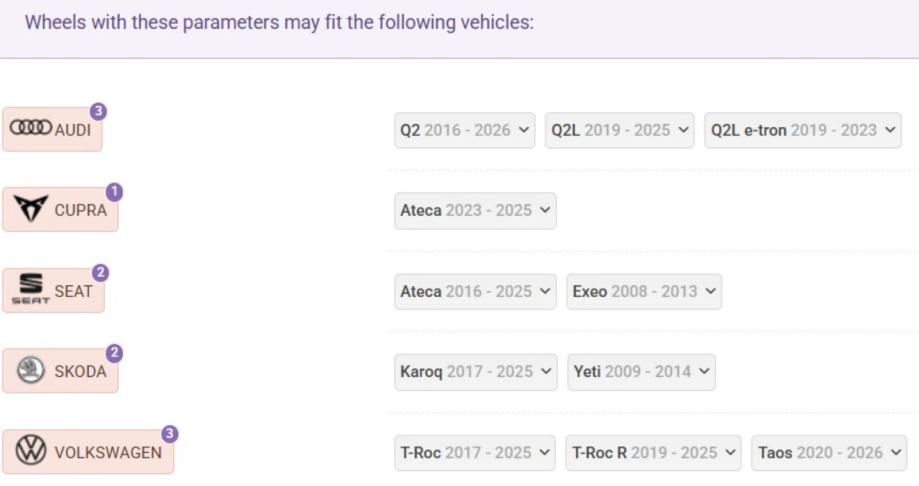Screen dimensions: 919x486
Task: Click the Volkswagen VW logo icon
Action: pos(31,452)
